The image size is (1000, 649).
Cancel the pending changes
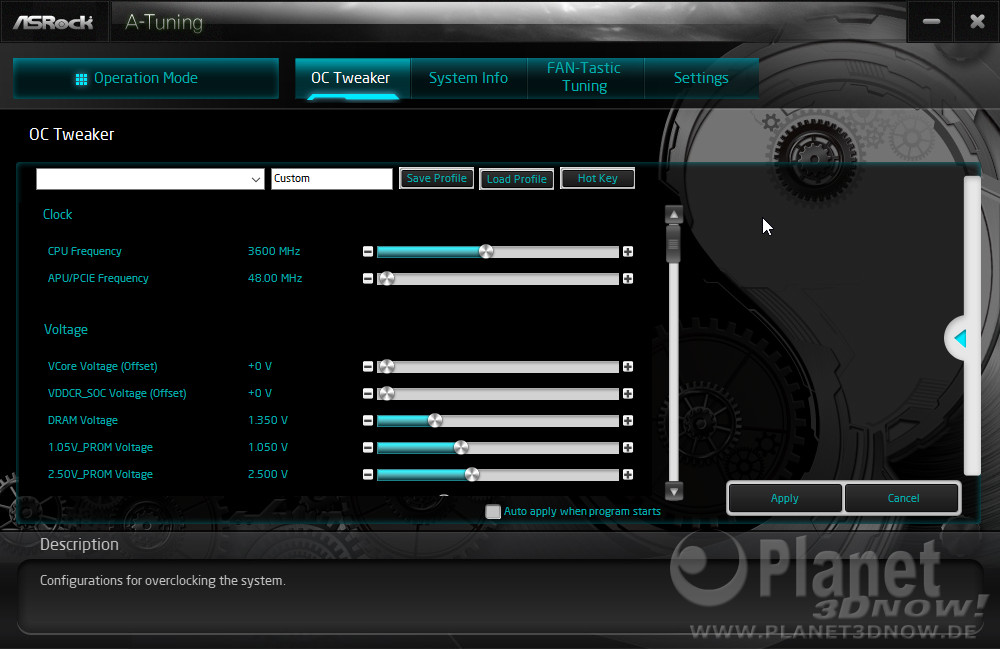pyautogui.click(x=903, y=499)
